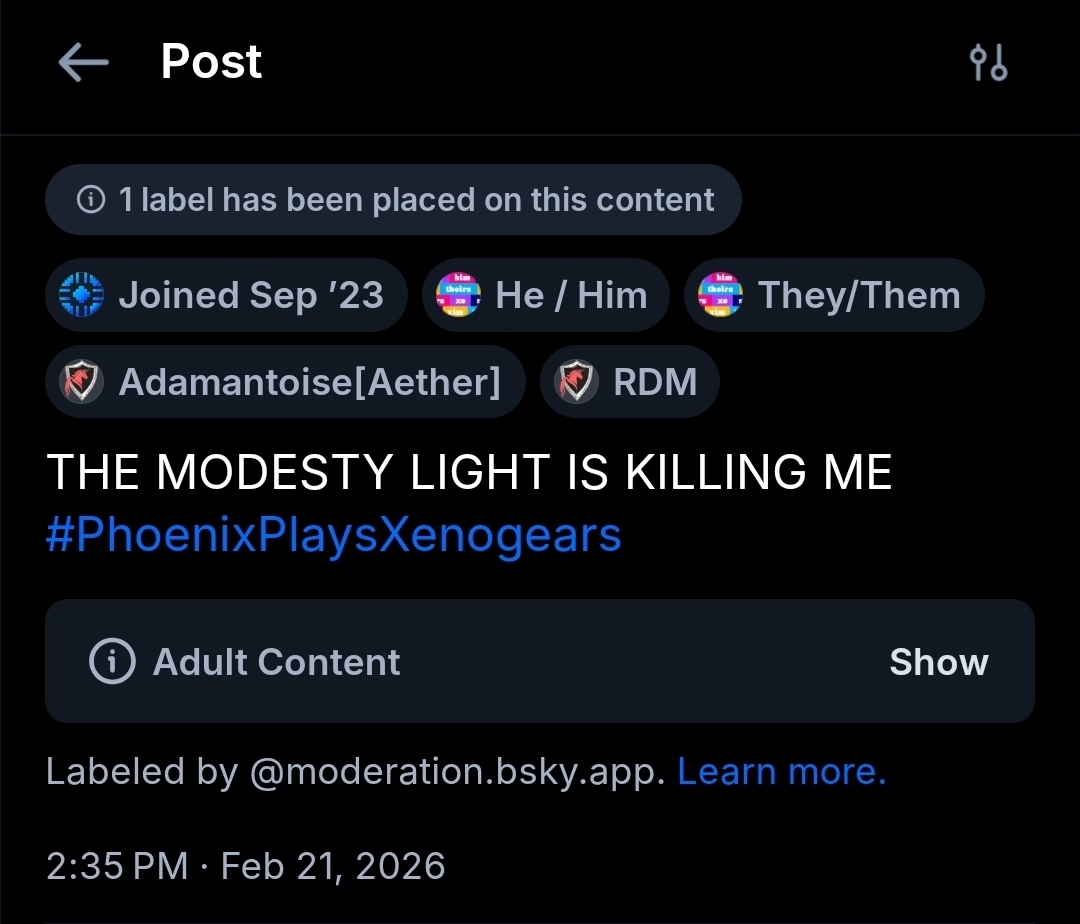Select the Adamantoise[Aether] label text

click(x=309, y=382)
